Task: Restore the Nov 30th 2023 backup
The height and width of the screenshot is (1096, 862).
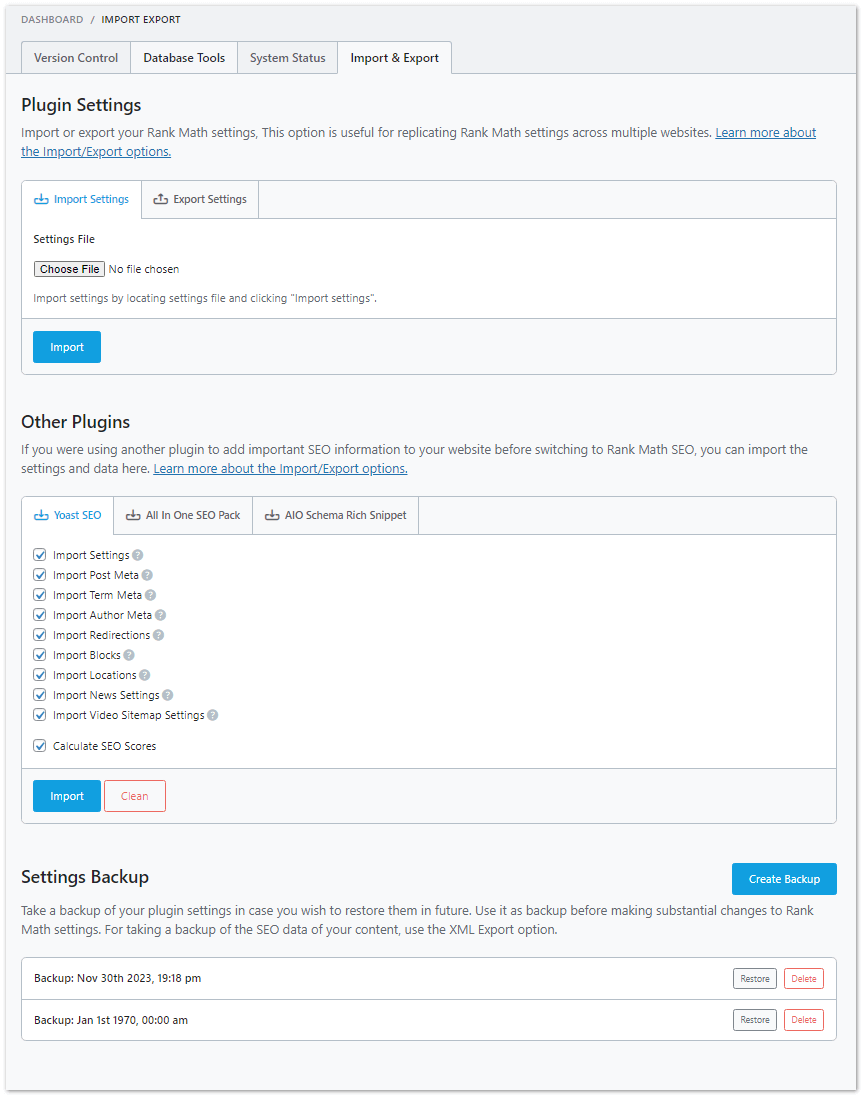Action: [x=754, y=978]
